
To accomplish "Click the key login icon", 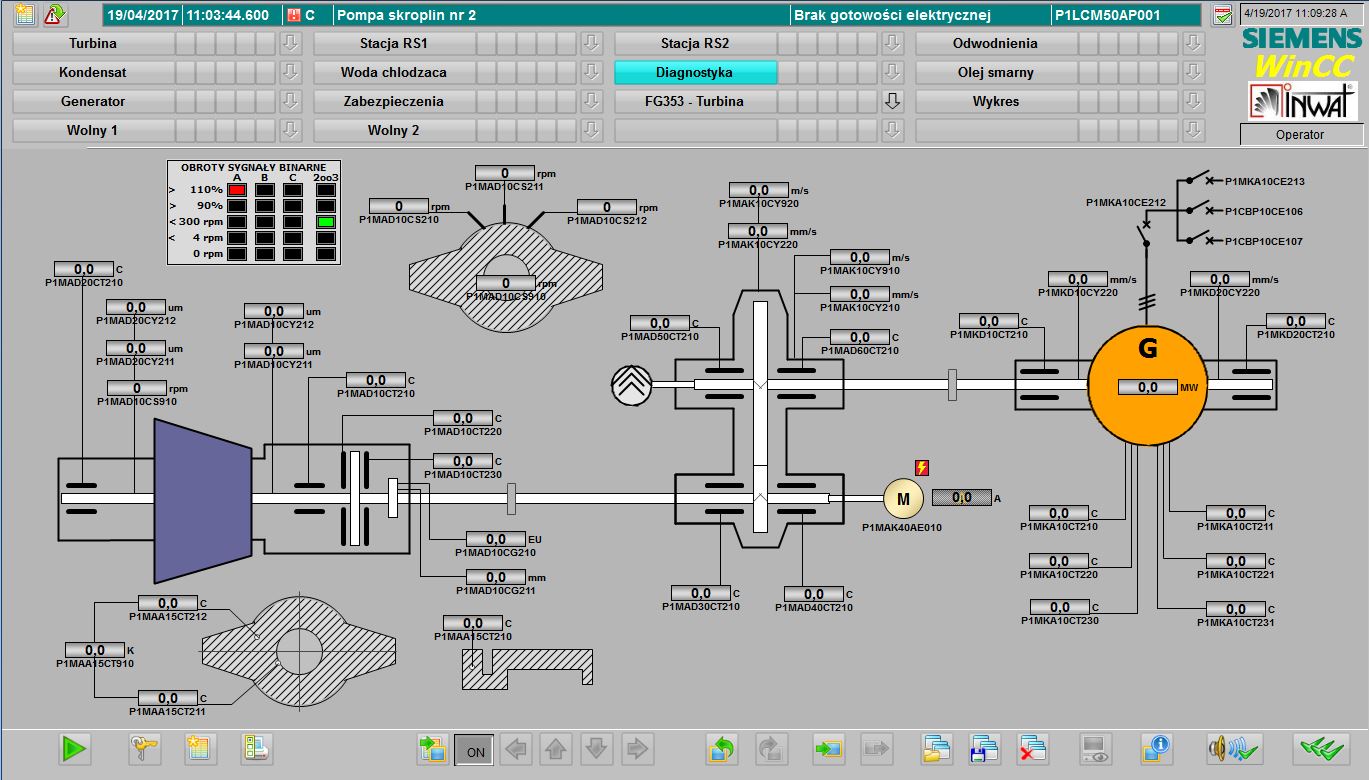I will pos(145,748).
